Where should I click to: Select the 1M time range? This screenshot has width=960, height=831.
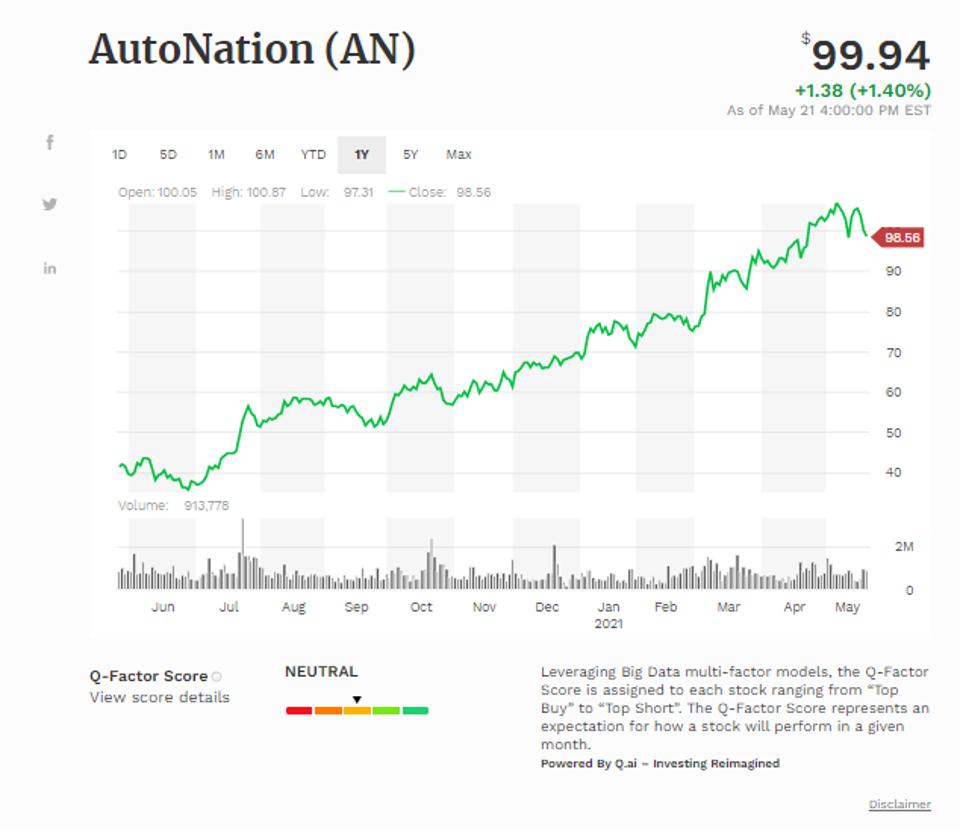[217, 154]
